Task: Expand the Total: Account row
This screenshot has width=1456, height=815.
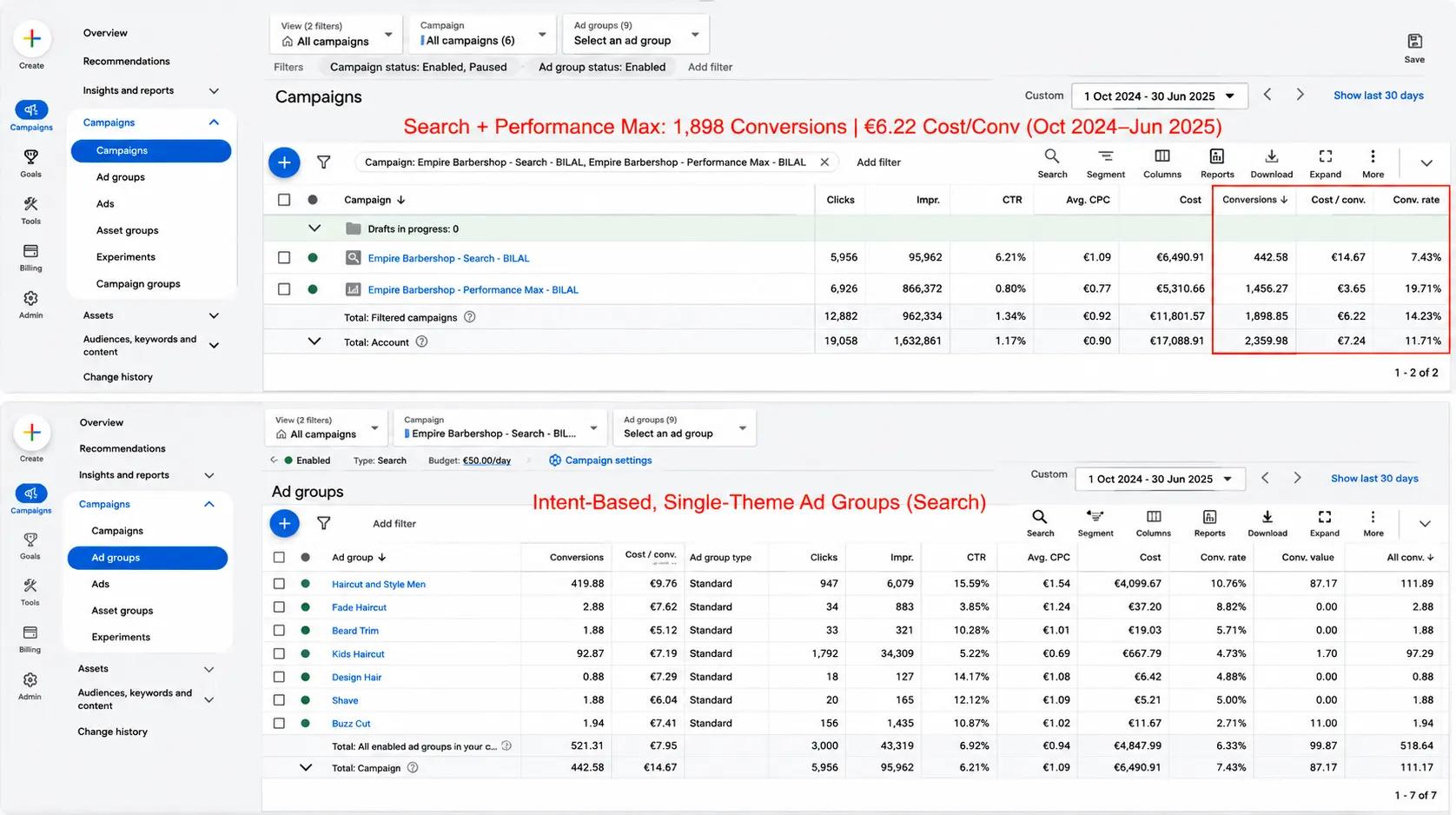Action: point(314,341)
